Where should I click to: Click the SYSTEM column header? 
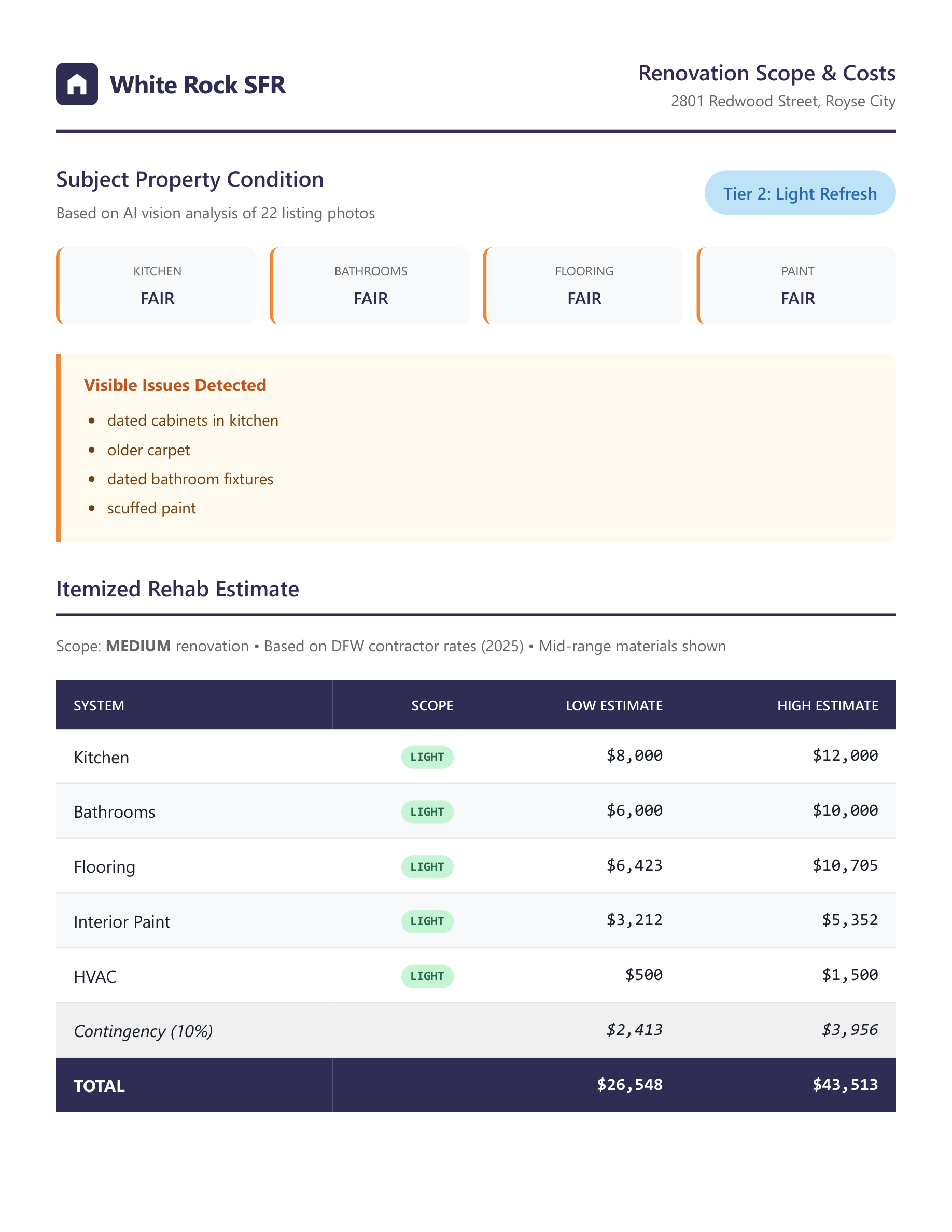click(x=99, y=705)
